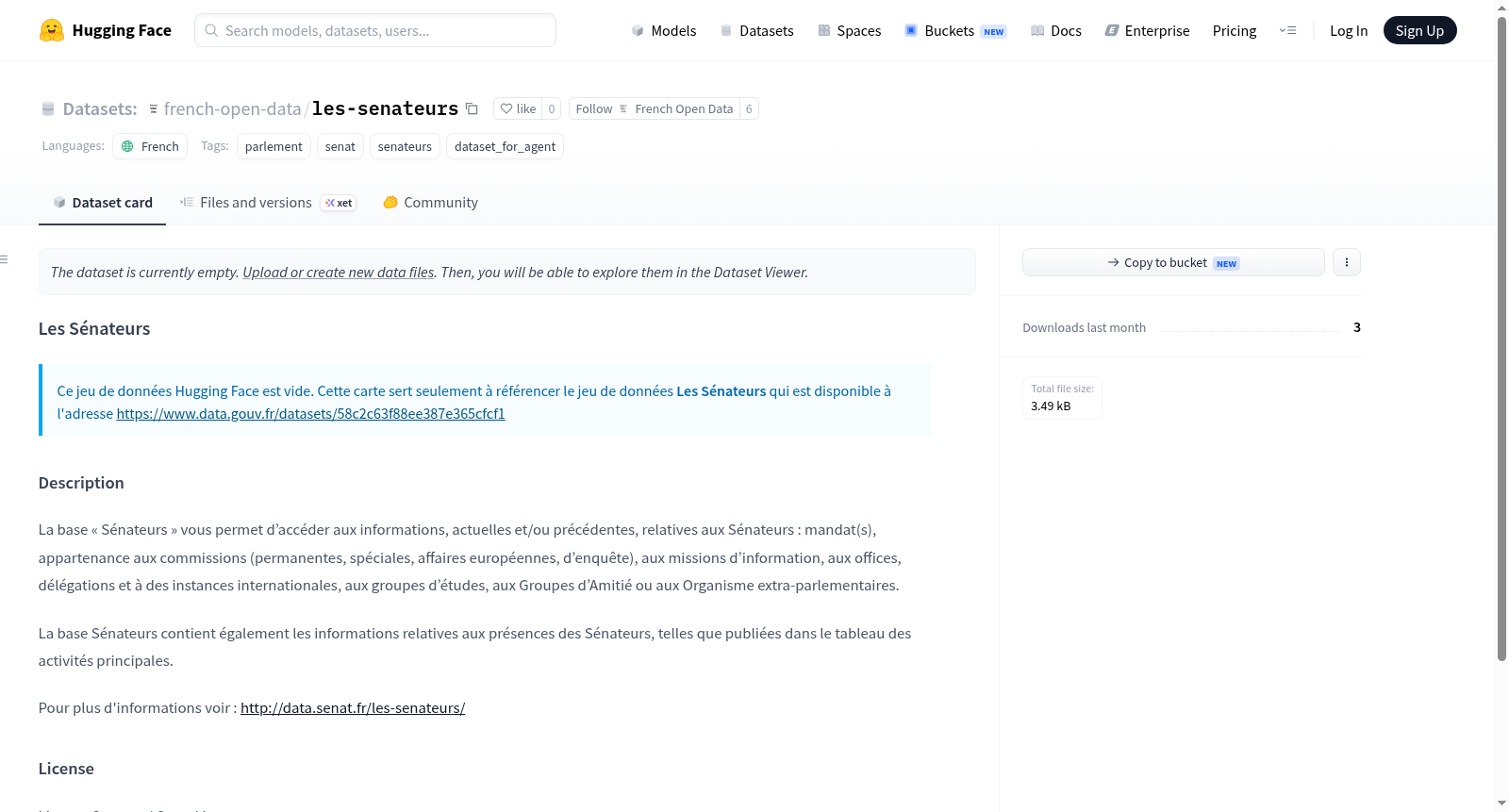This screenshot has width=1509, height=812.
Task: Open the Docs section
Action: pos(1056,30)
